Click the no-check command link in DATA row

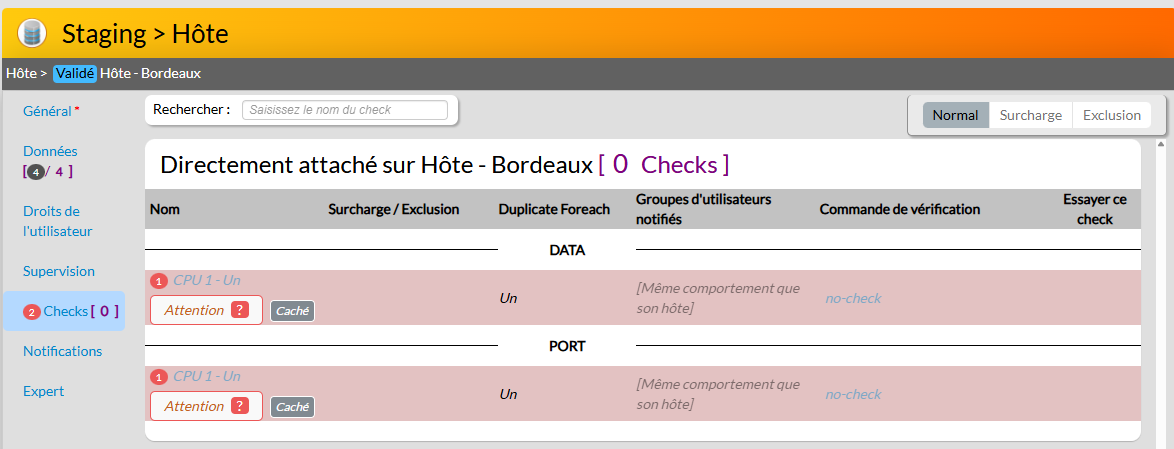[x=853, y=298]
